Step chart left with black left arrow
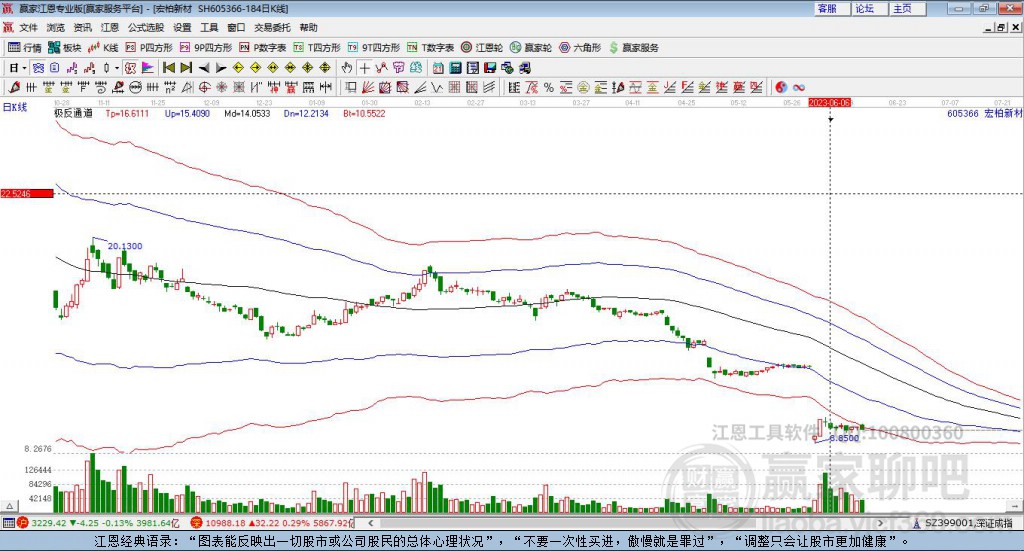Screen dimensions: 1024x551 click(204, 68)
